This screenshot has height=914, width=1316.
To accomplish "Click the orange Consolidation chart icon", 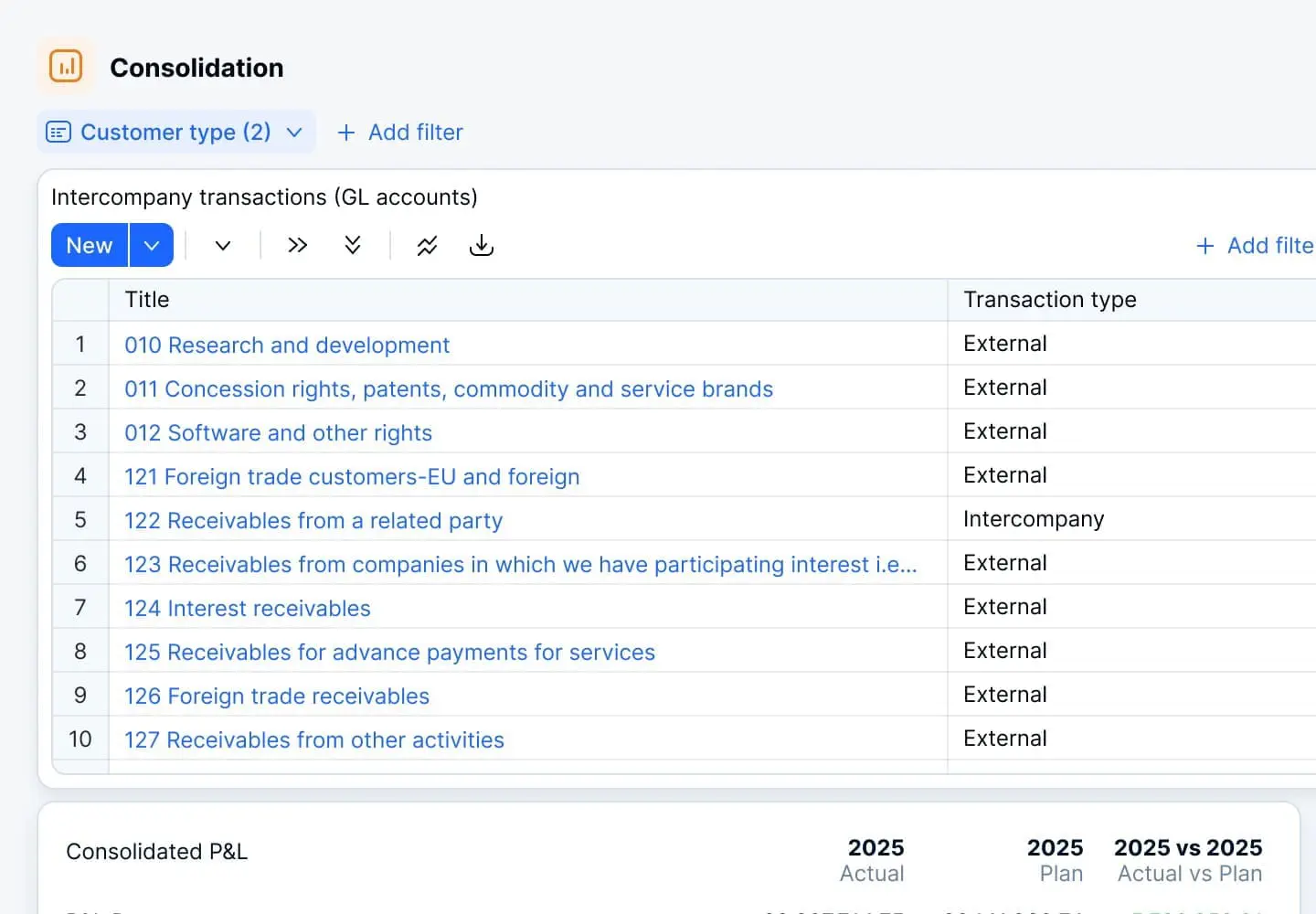I will pos(66,67).
